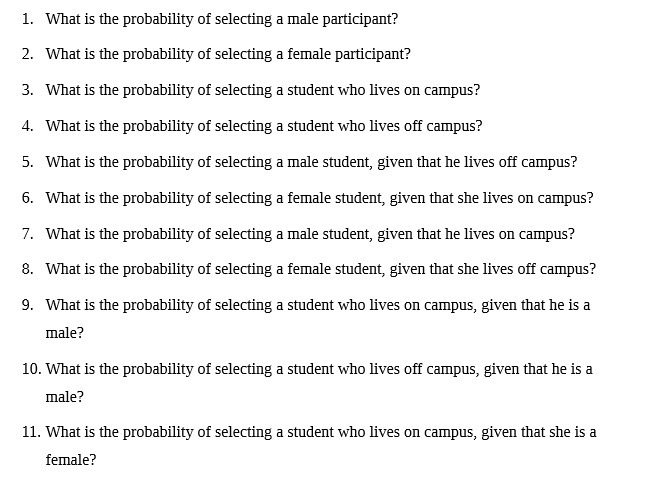Click question 4 about a student living off campus

coord(264,126)
